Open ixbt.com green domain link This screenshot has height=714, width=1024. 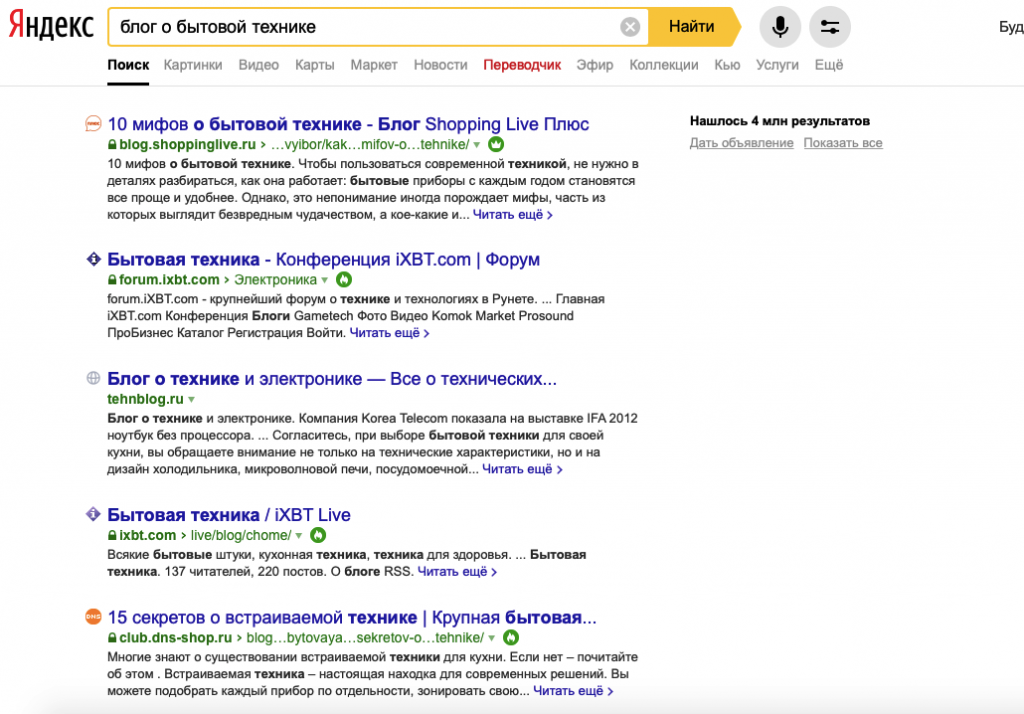(x=147, y=535)
